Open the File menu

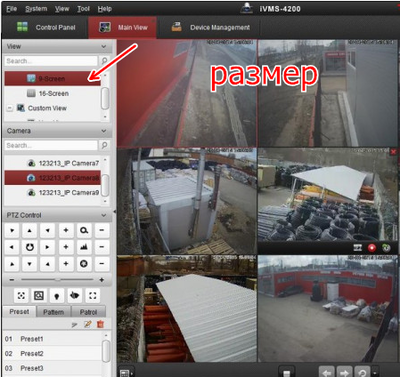click(12, 9)
